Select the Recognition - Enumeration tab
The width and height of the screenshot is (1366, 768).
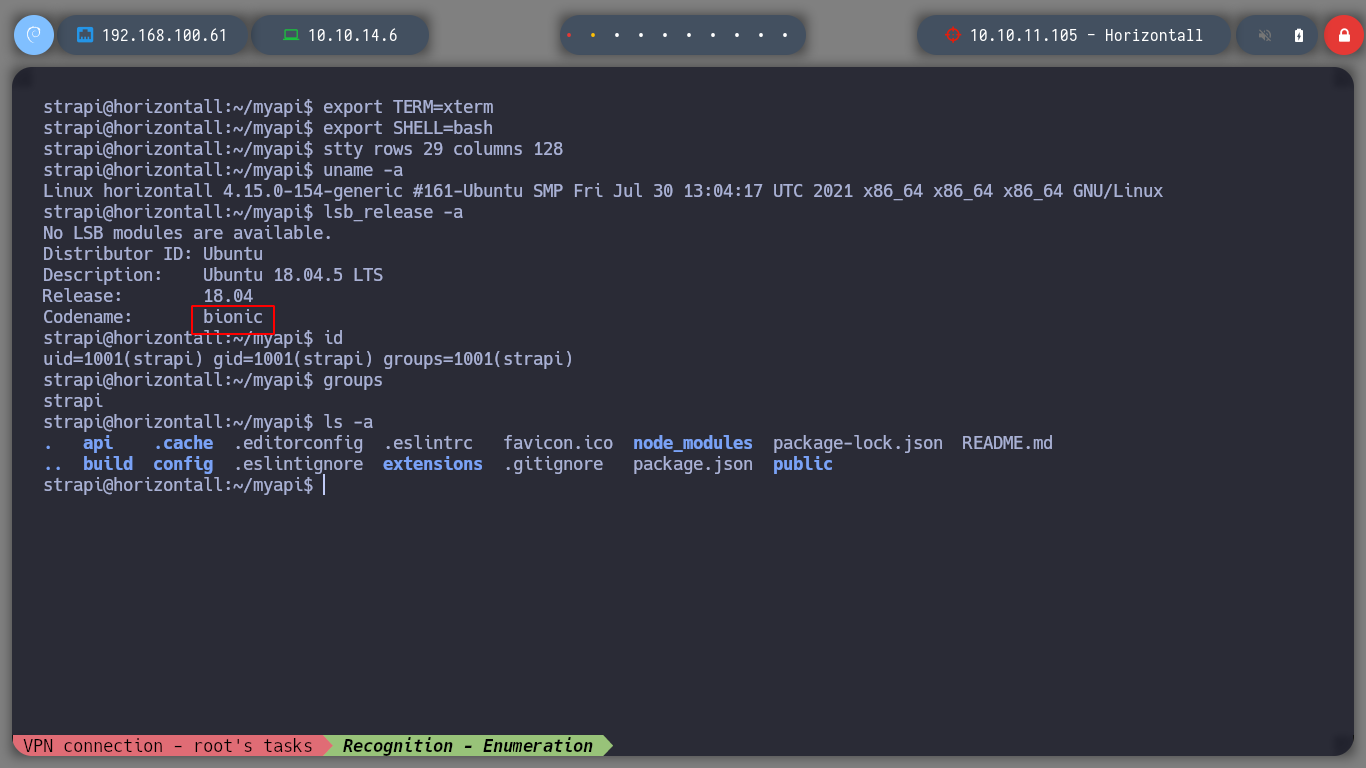468,746
